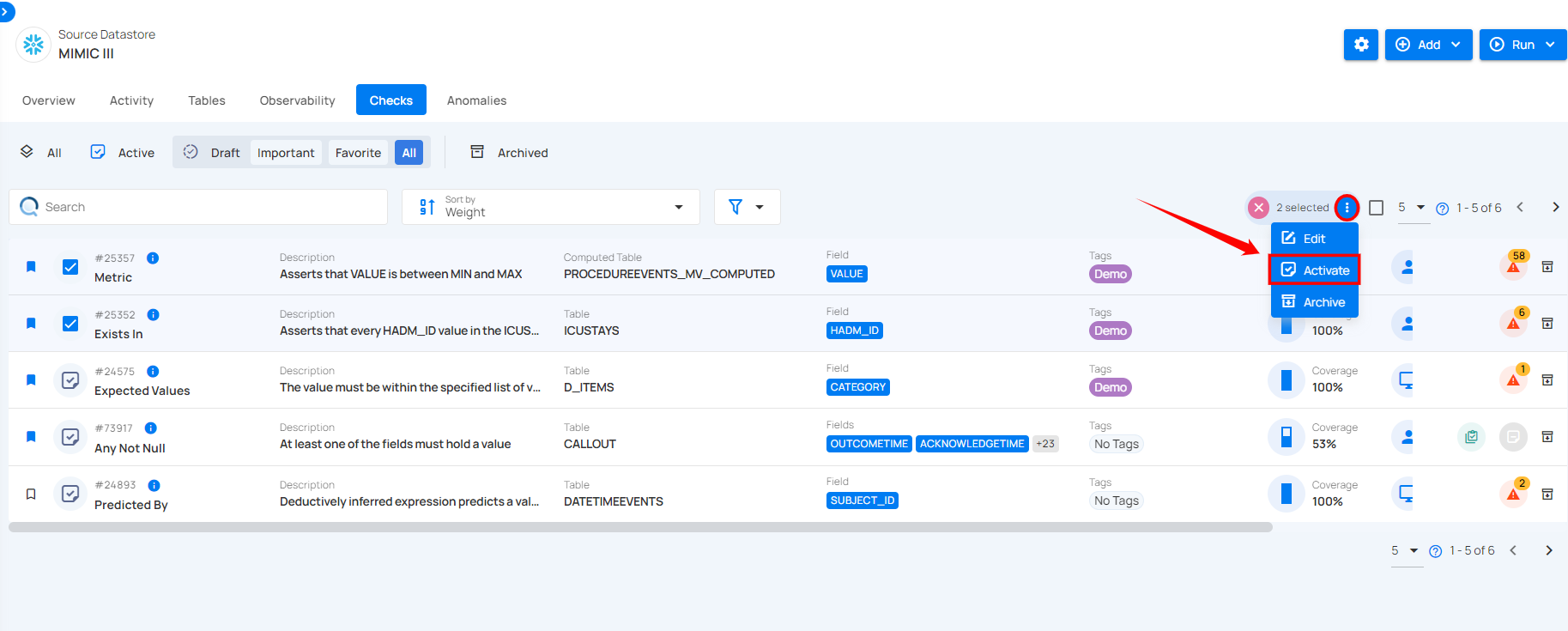Open the filter funnel dropdown

click(747, 207)
